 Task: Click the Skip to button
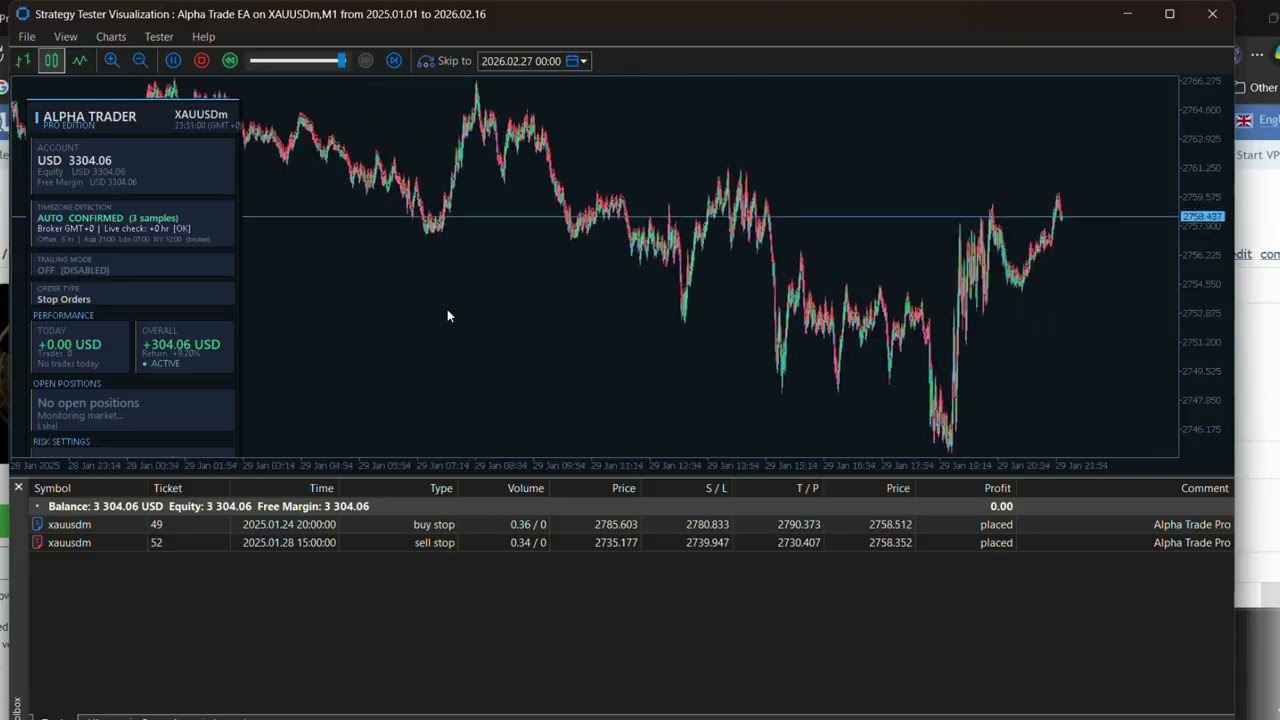444,61
